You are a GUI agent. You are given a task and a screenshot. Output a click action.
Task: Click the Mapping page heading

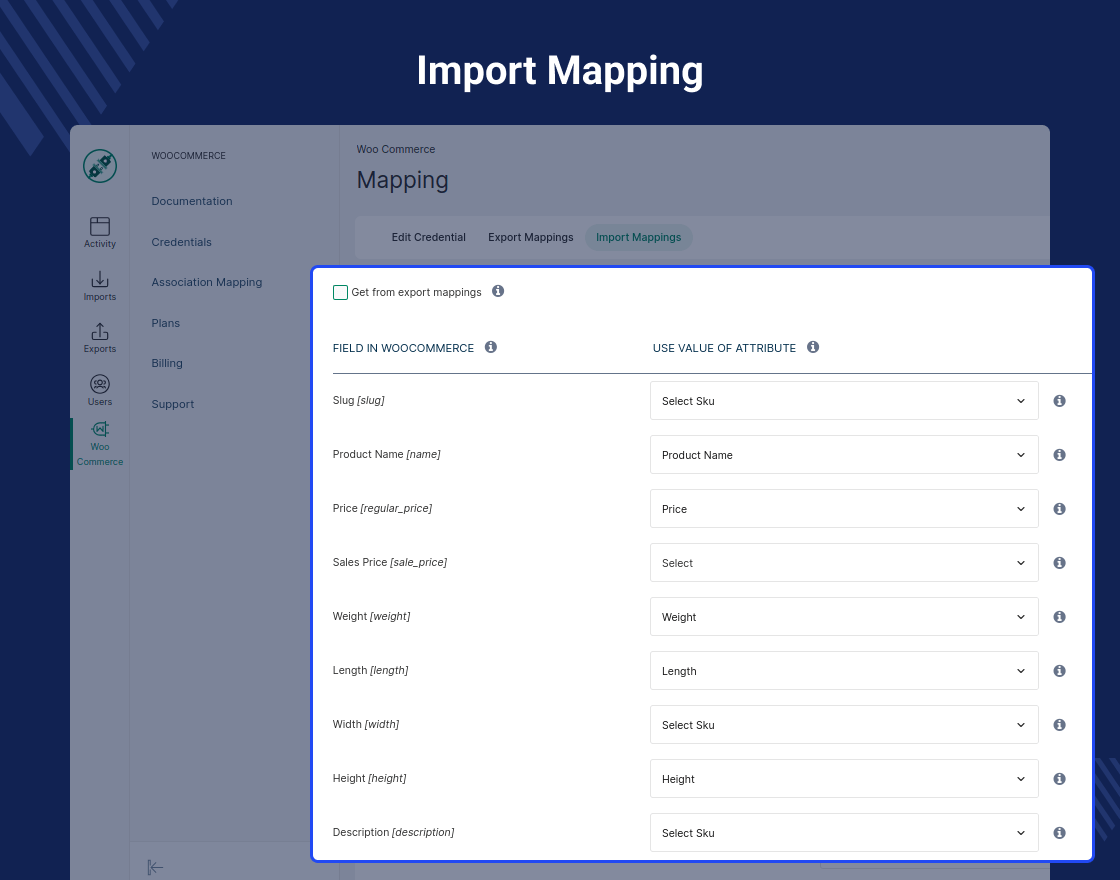[403, 180]
